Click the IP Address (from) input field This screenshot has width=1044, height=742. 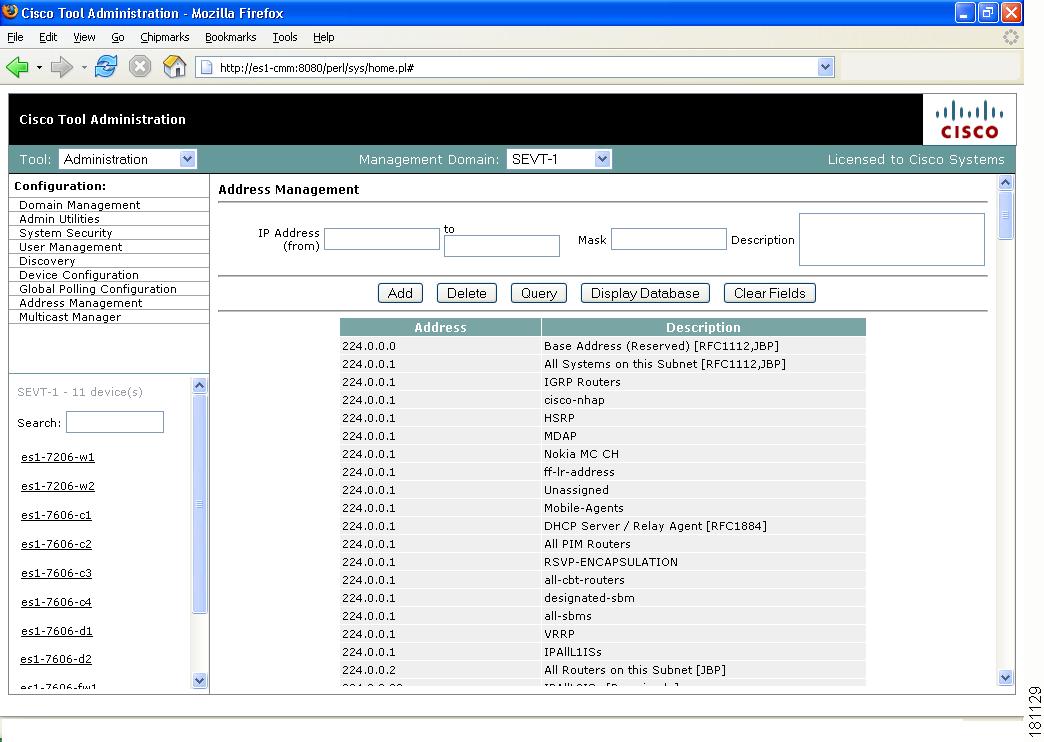tap(382, 239)
